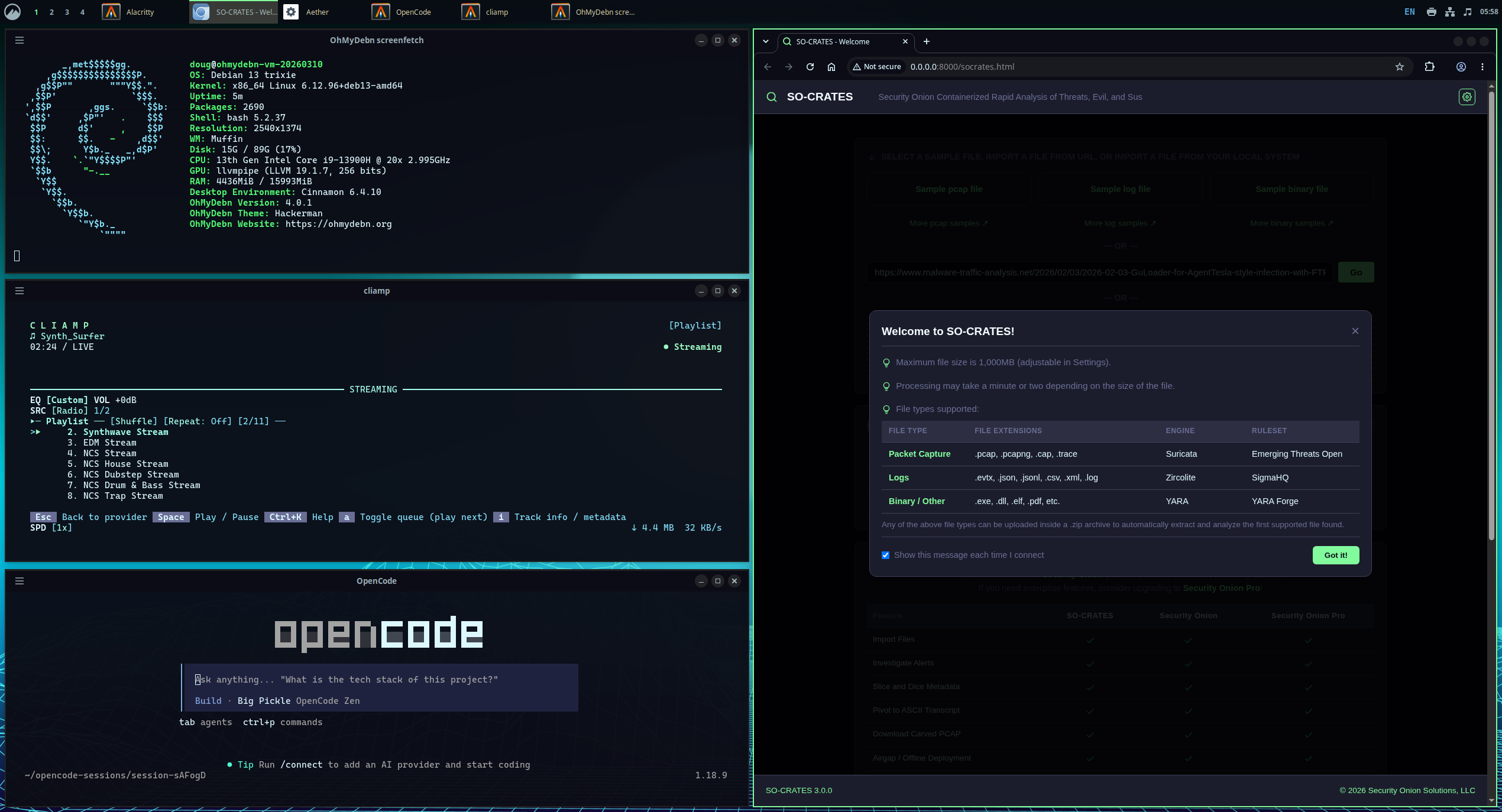Image resolution: width=1502 pixels, height=812 pixels.
Task: Click the Logs file type cell
Action: point(898,478)
